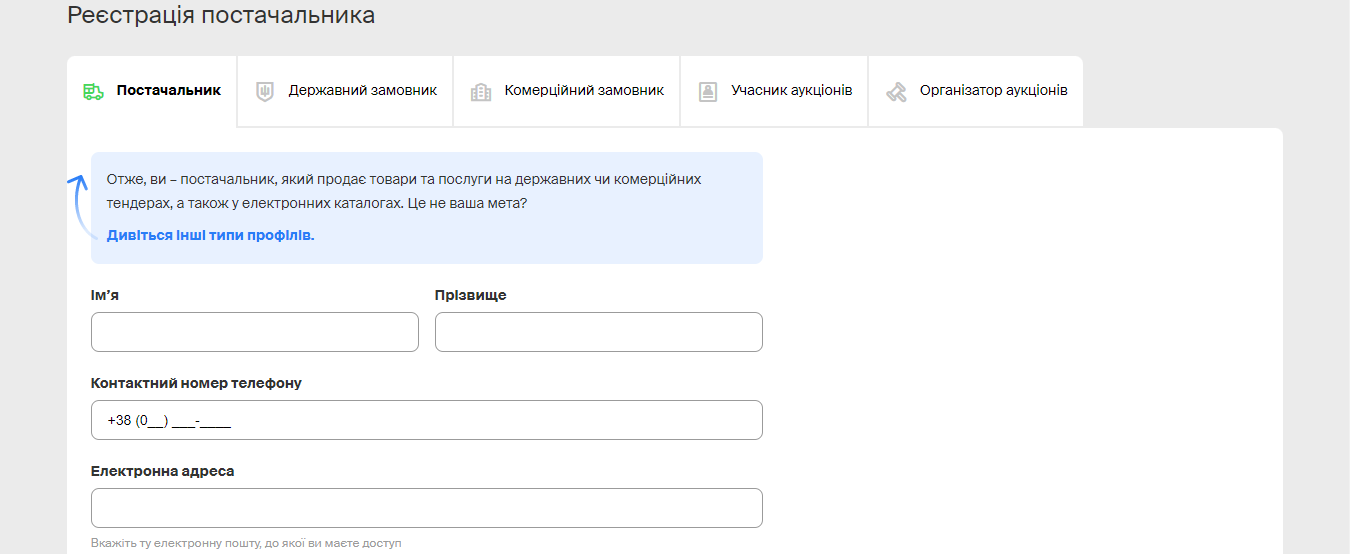Click the building icon for Комерційний замовник
This screenshot has width=1350, height=554.
pyautogui.click(x=481, y=91)
